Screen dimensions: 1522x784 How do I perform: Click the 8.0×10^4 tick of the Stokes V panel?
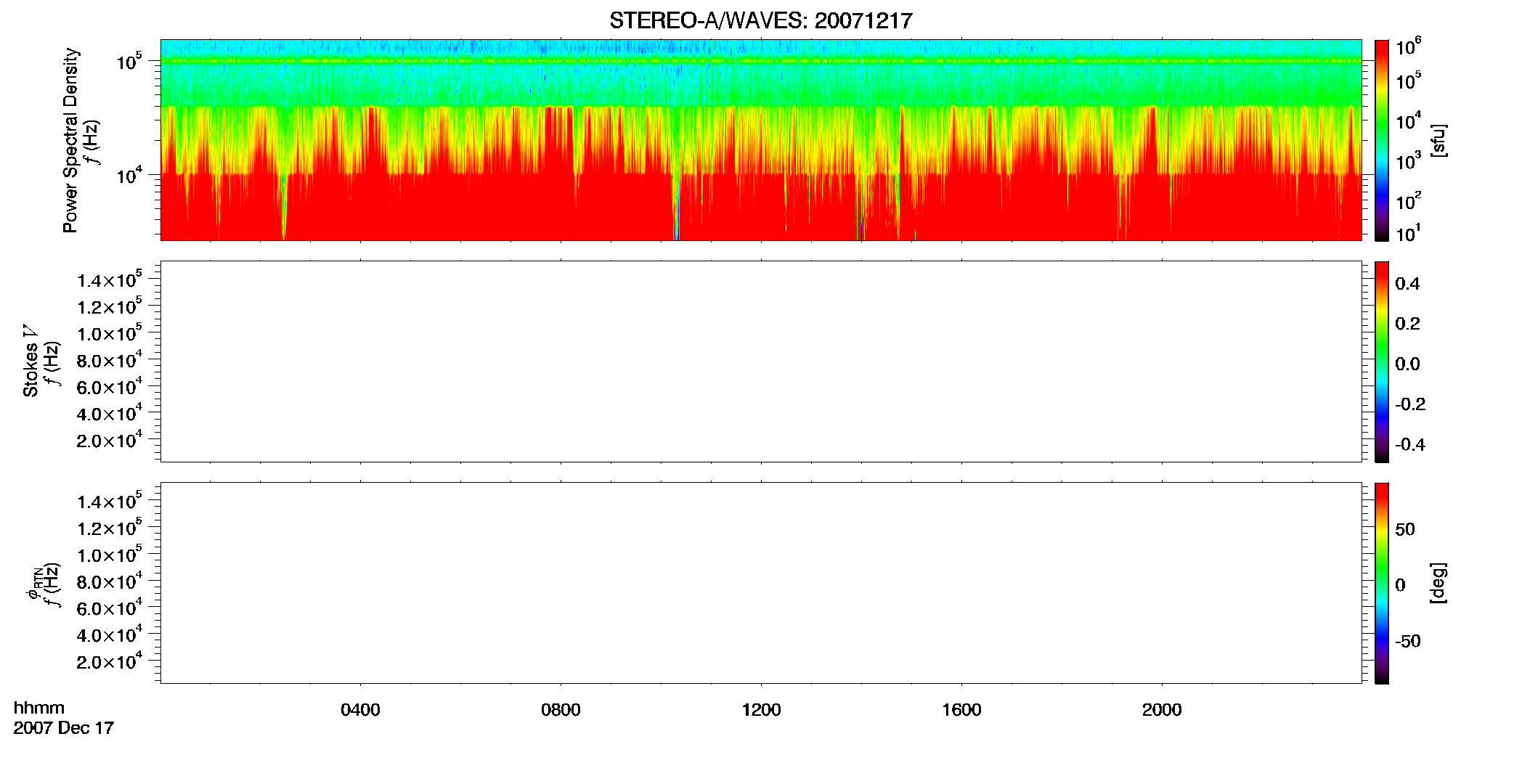tap(109, 360)
